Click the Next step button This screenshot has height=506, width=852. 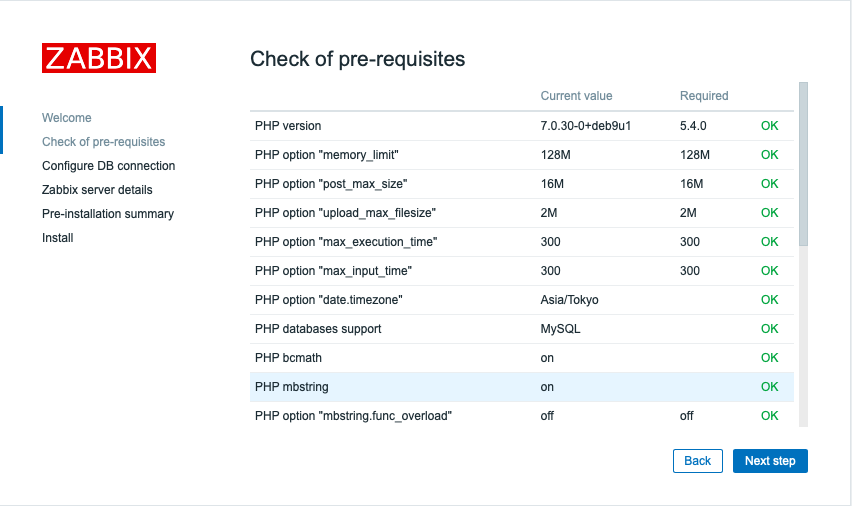coord(770,461)
